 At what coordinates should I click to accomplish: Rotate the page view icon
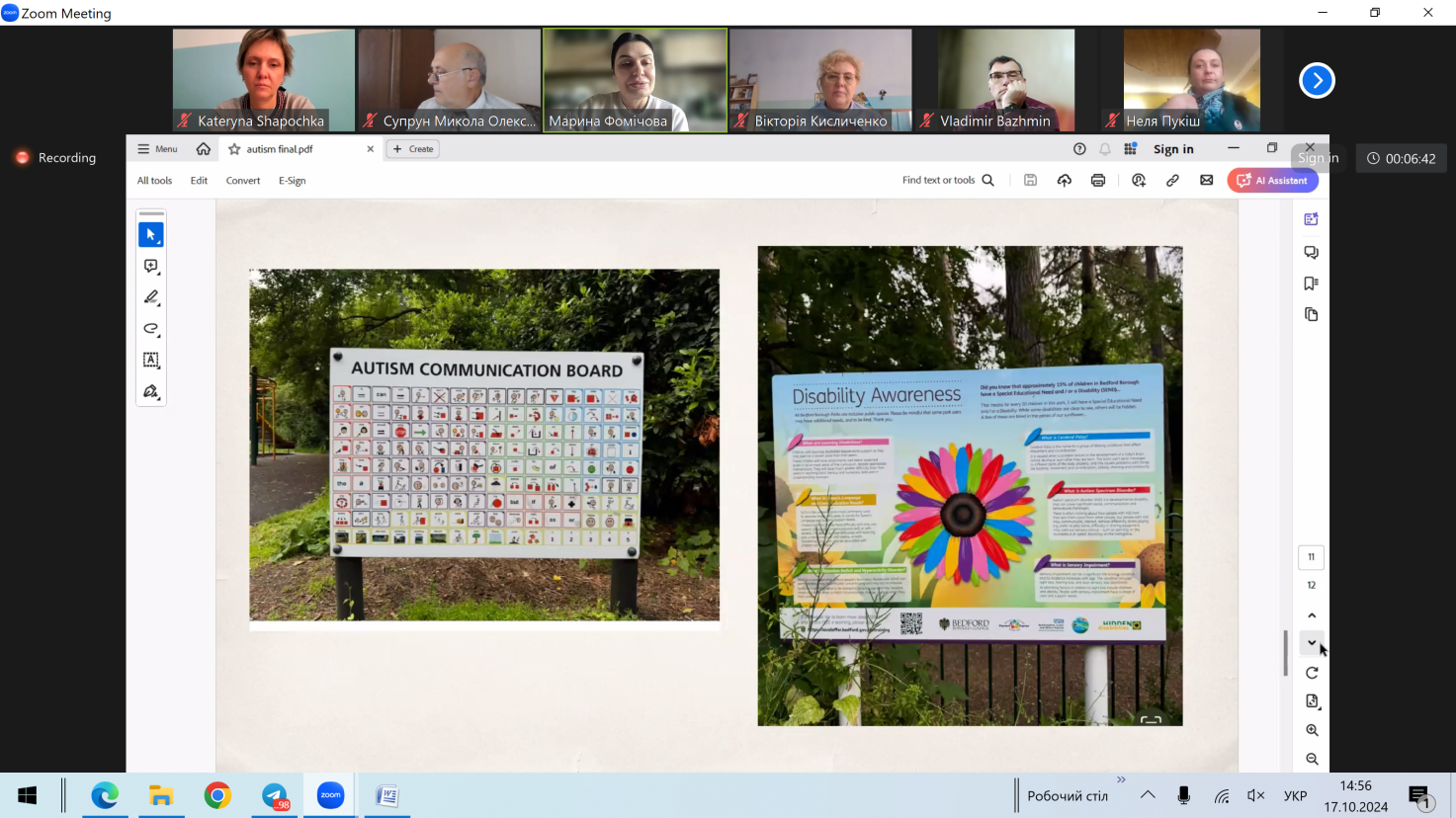1312,673
